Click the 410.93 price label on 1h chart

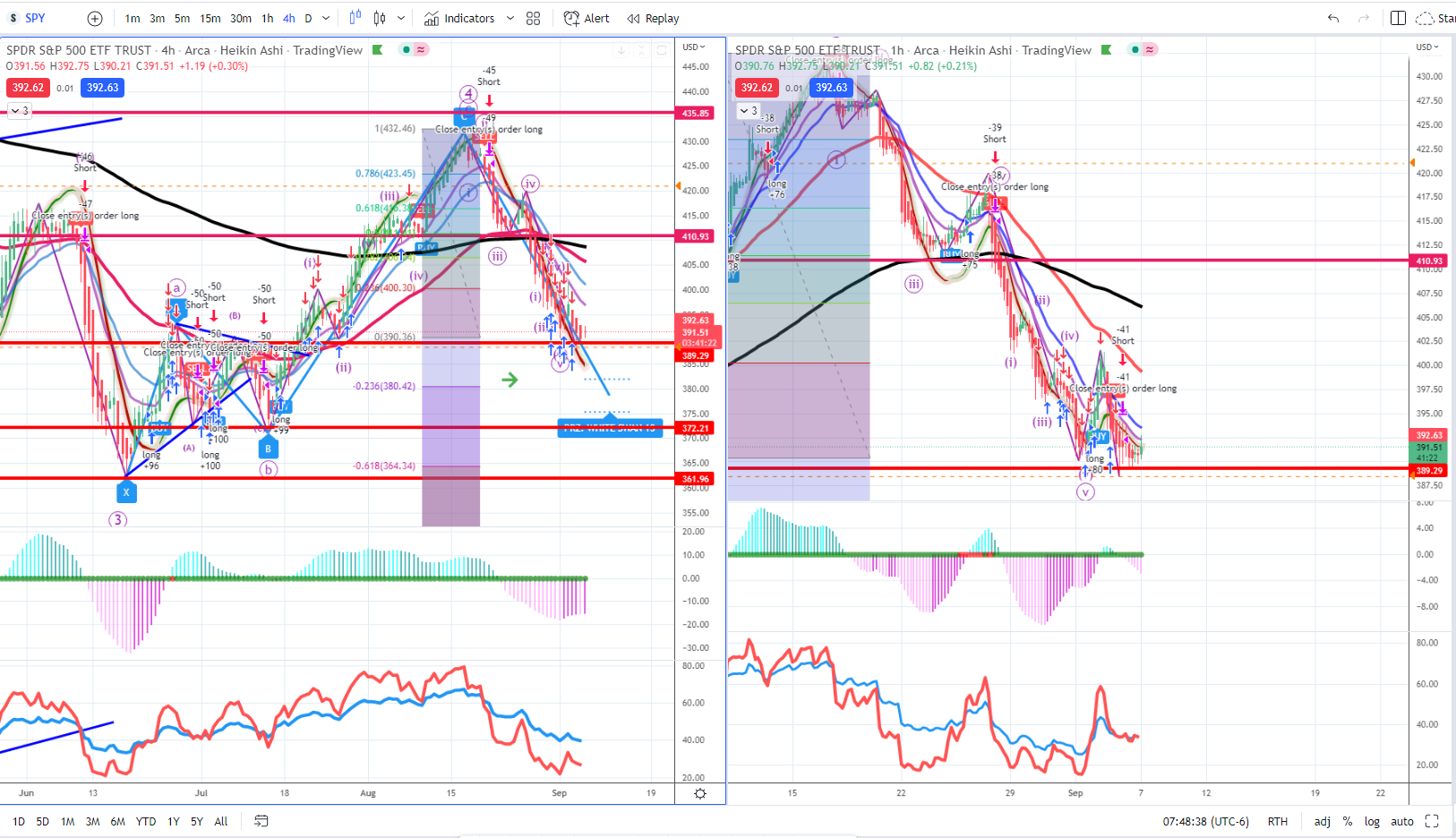[x=1429, y=261]
